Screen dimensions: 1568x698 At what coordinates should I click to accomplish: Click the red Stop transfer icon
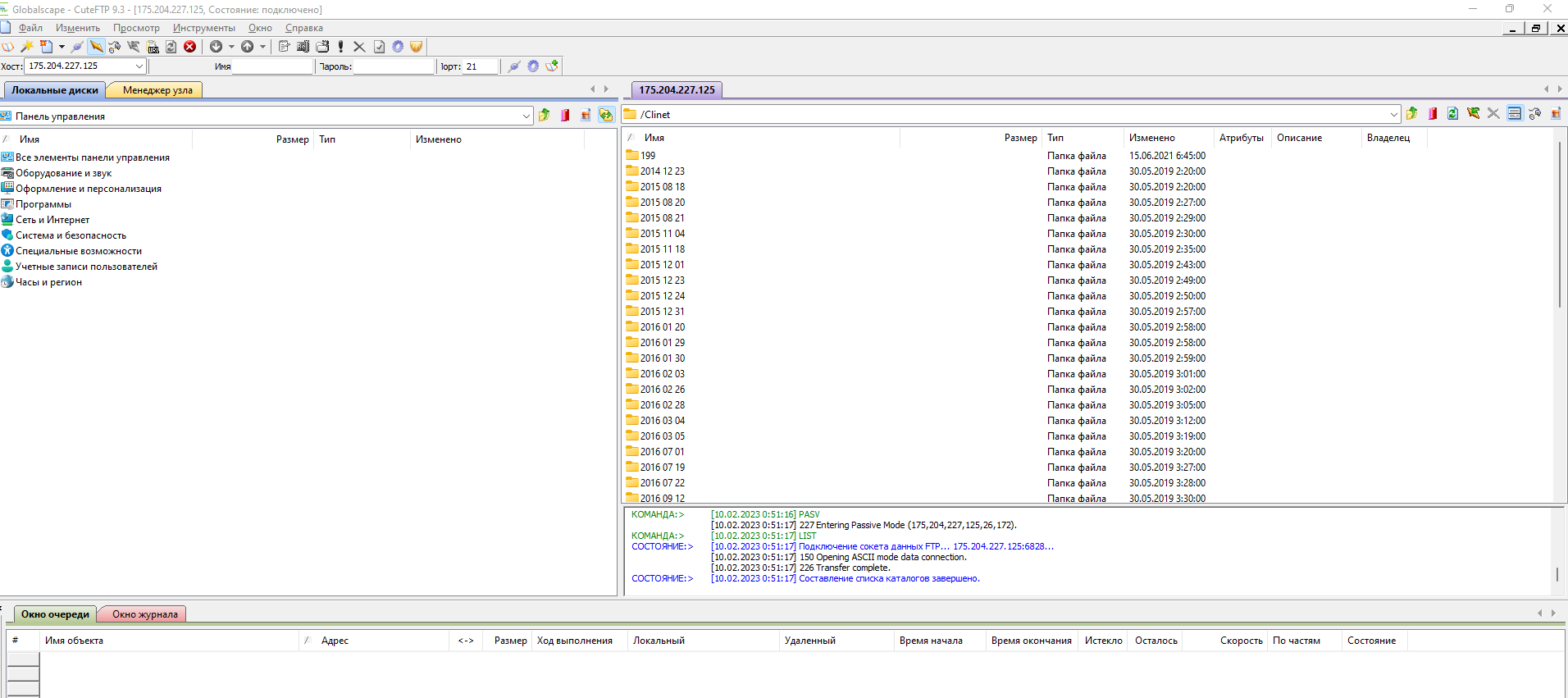tap(189, 47)
